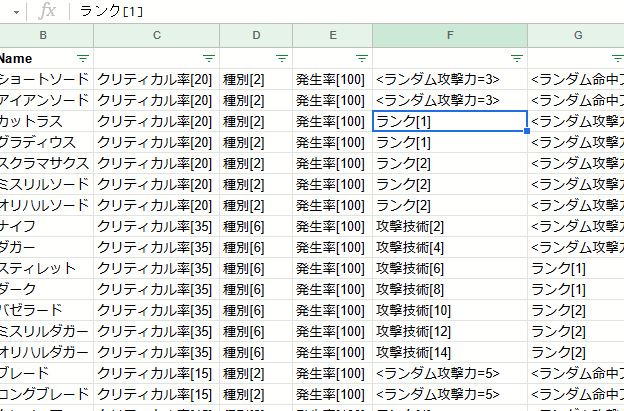Select ランク[2] in column F of オリハルソード row
624x411 pixels.
point(450,205)
